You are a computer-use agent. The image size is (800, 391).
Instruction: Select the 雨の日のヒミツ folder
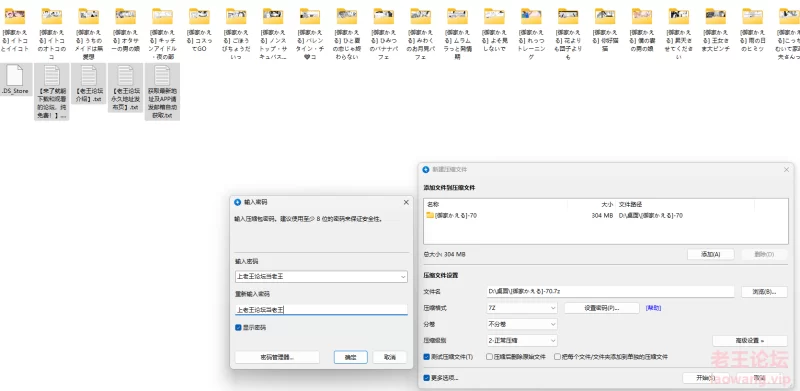[753, 29]
